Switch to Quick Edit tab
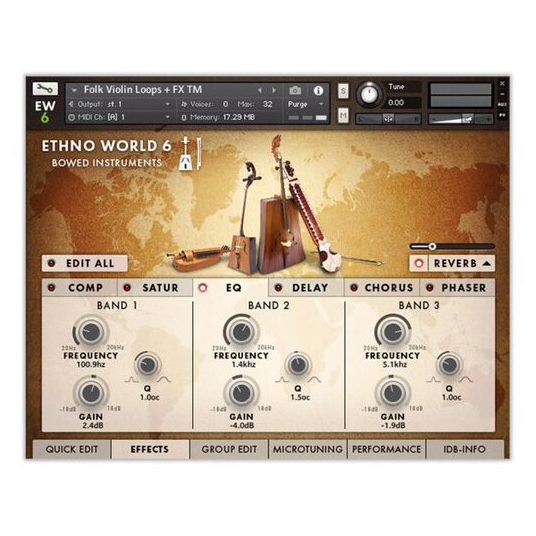 click(x=71, y=449)
